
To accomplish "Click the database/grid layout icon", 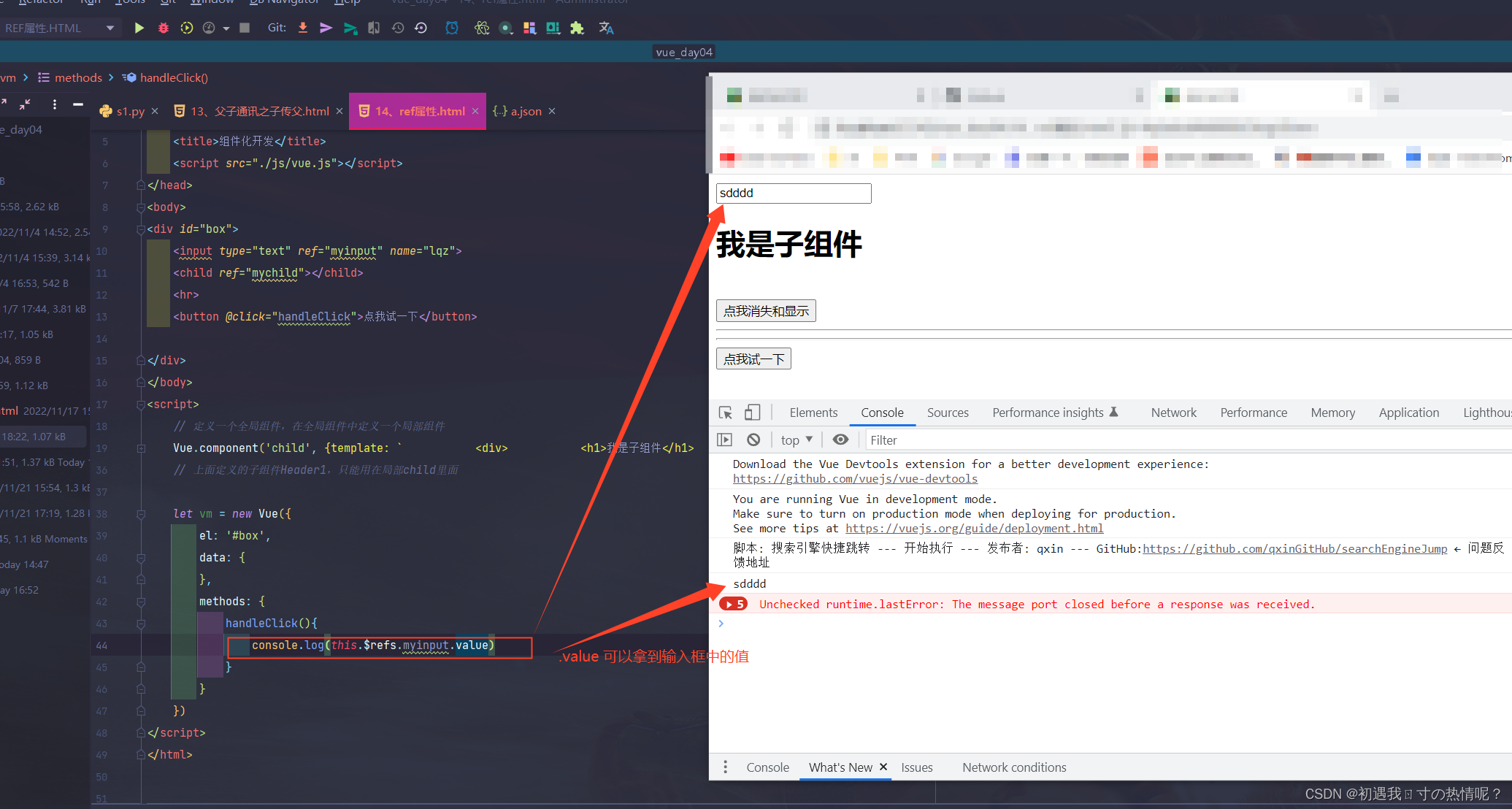I will click(x=527, y=27).
